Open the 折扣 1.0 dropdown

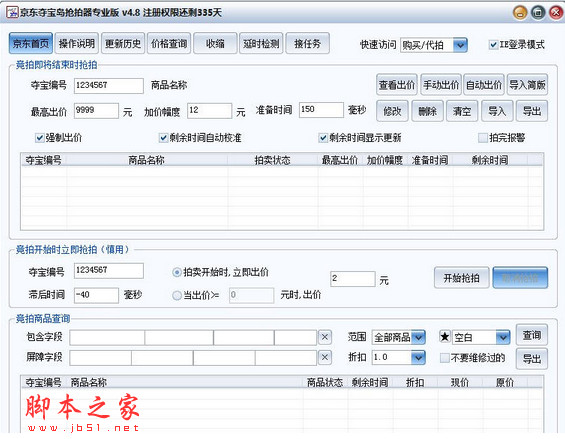[399, 357]
